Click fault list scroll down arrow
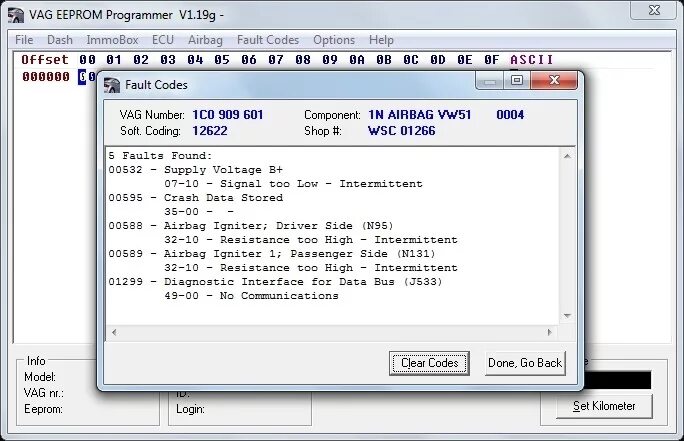The width and height of the screenshot is (684, 441). [x=567, y=316]
